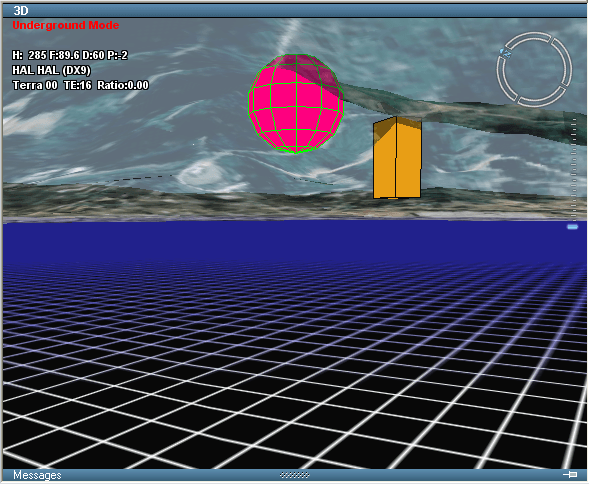
Task: Click the 3D view title bar
Action: click(294, 11)
